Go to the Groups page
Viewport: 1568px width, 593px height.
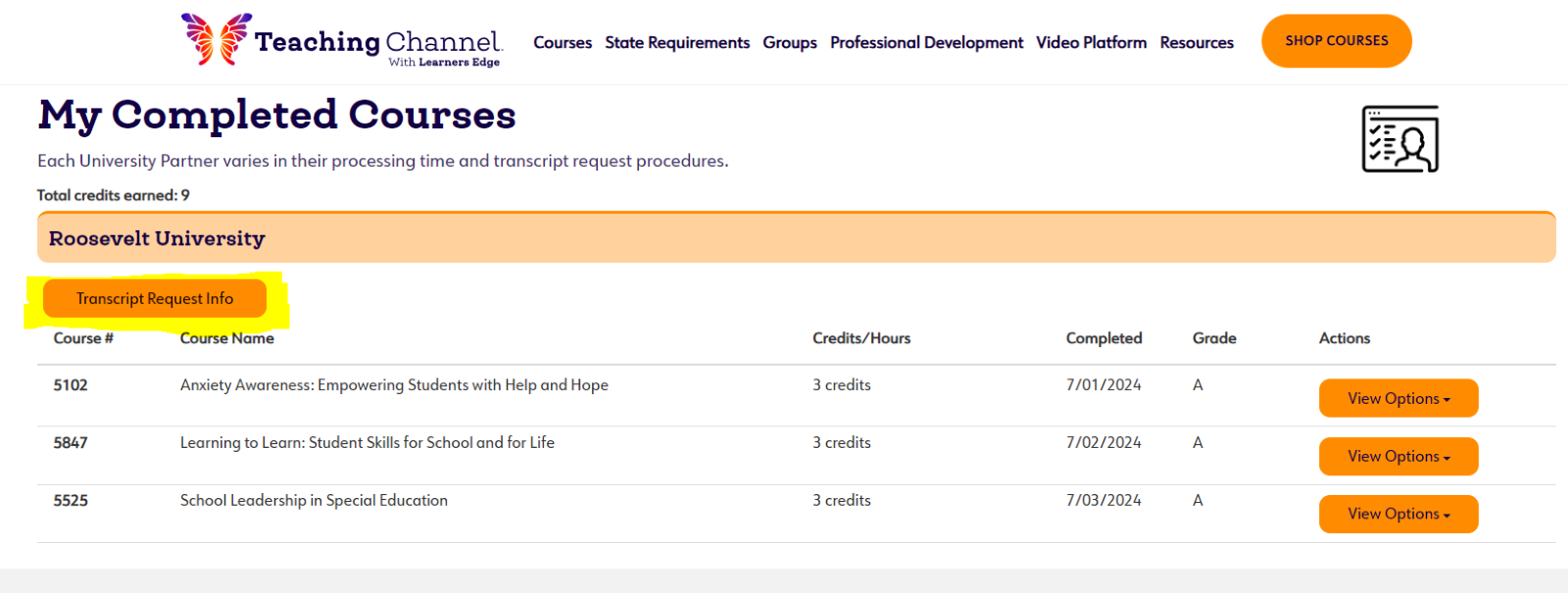(x=790, y=42)
